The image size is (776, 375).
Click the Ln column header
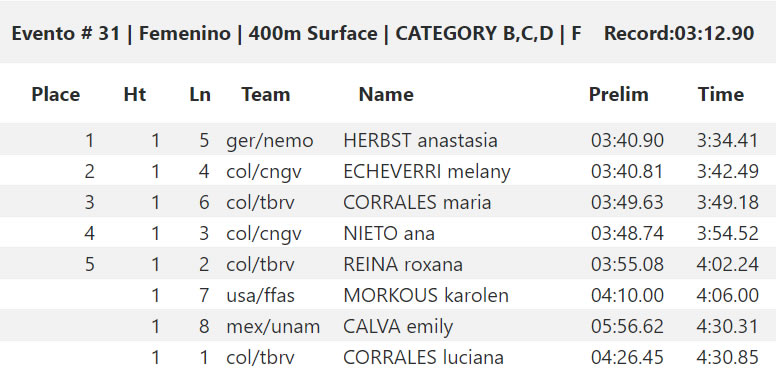coord(200,94)
